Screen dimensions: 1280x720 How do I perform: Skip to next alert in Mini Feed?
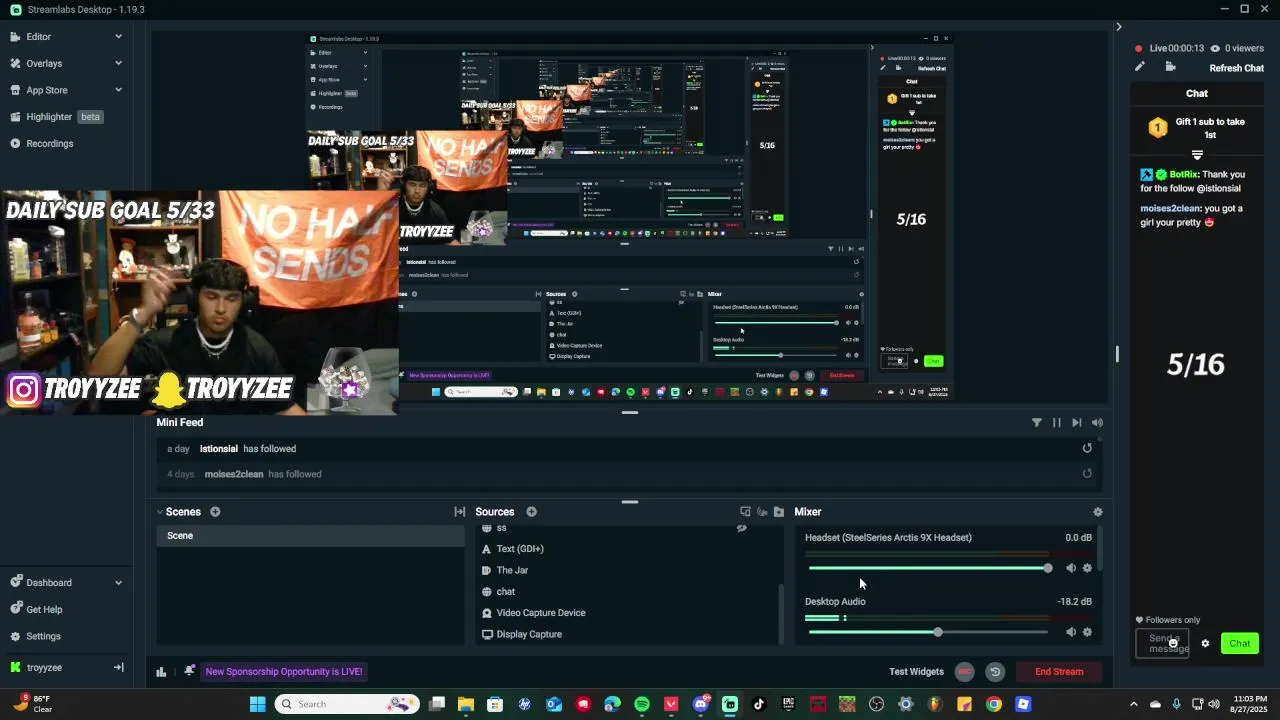pyautogui.click(x=1076, y=423)
